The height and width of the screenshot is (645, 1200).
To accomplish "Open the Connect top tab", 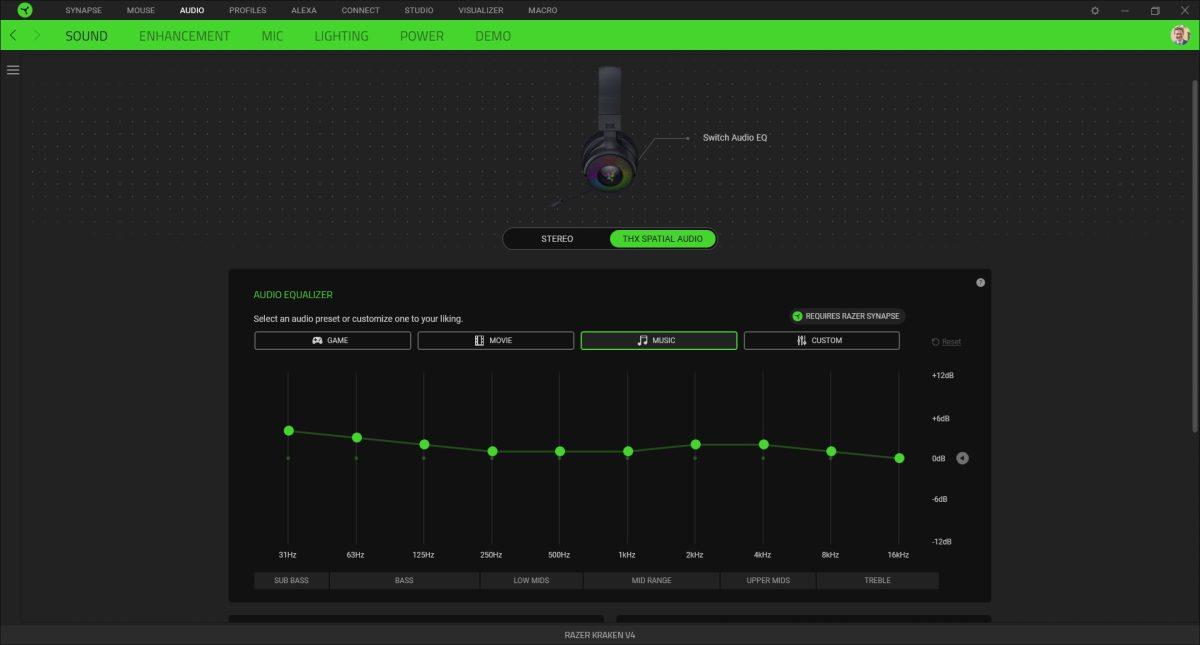I will [360, 10].
